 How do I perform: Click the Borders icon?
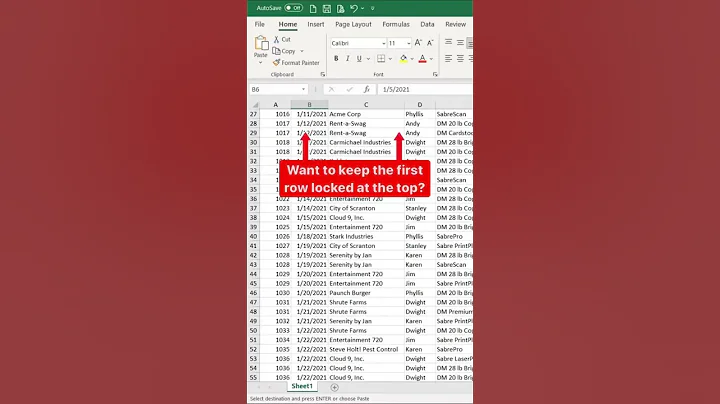(381, 58)
